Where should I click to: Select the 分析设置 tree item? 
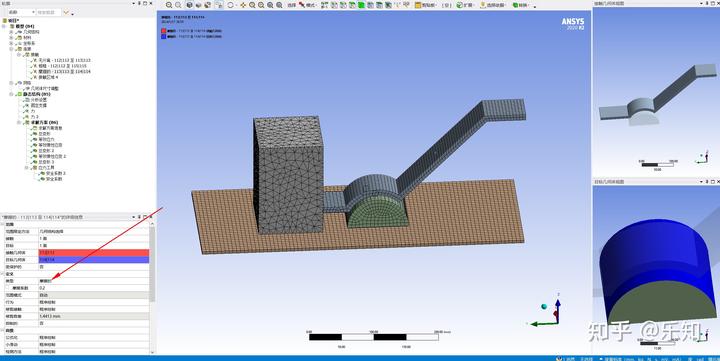tap(39, 100)
